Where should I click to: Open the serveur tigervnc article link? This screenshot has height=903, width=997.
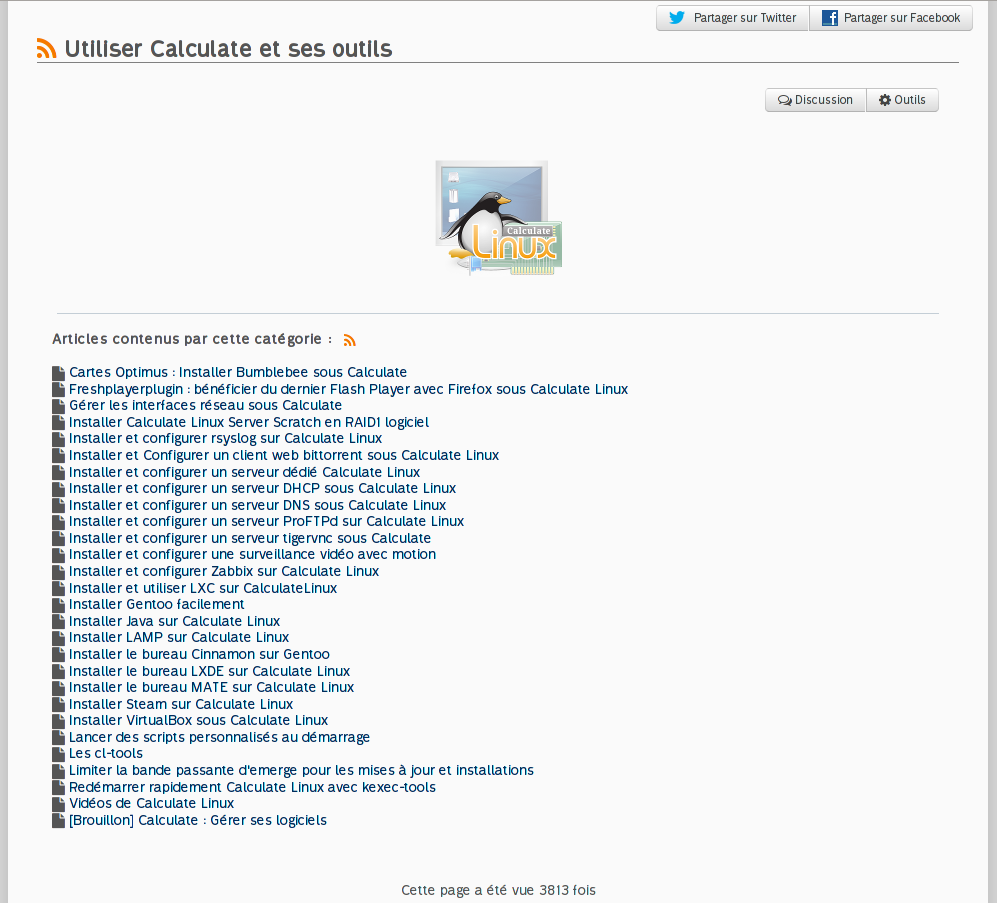[x=250, y=539]
